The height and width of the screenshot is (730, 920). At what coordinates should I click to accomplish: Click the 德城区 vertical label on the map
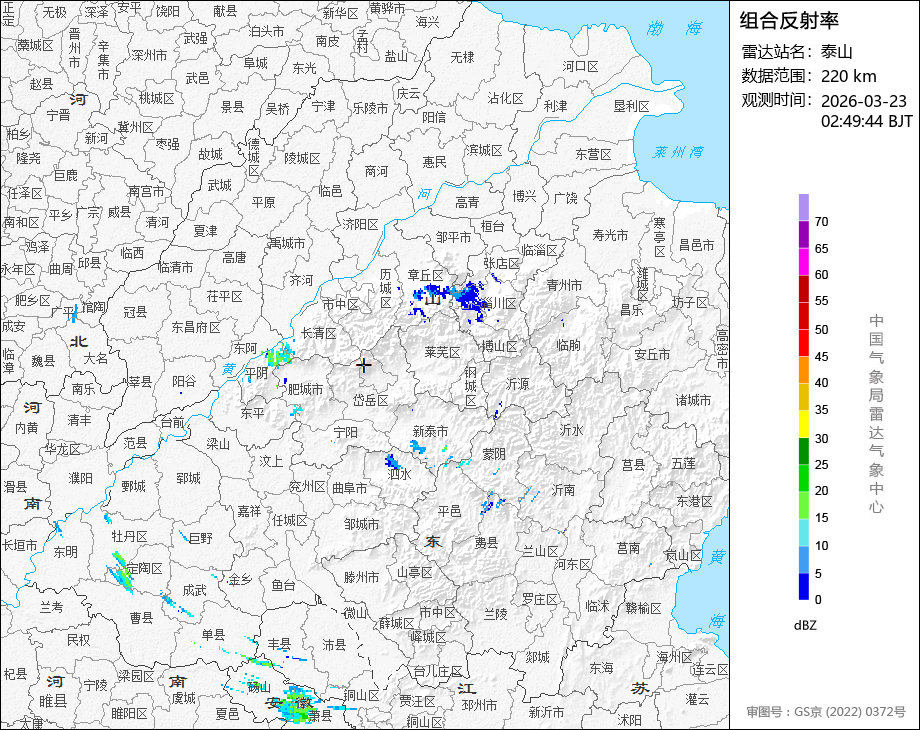(x=253, y=157)
